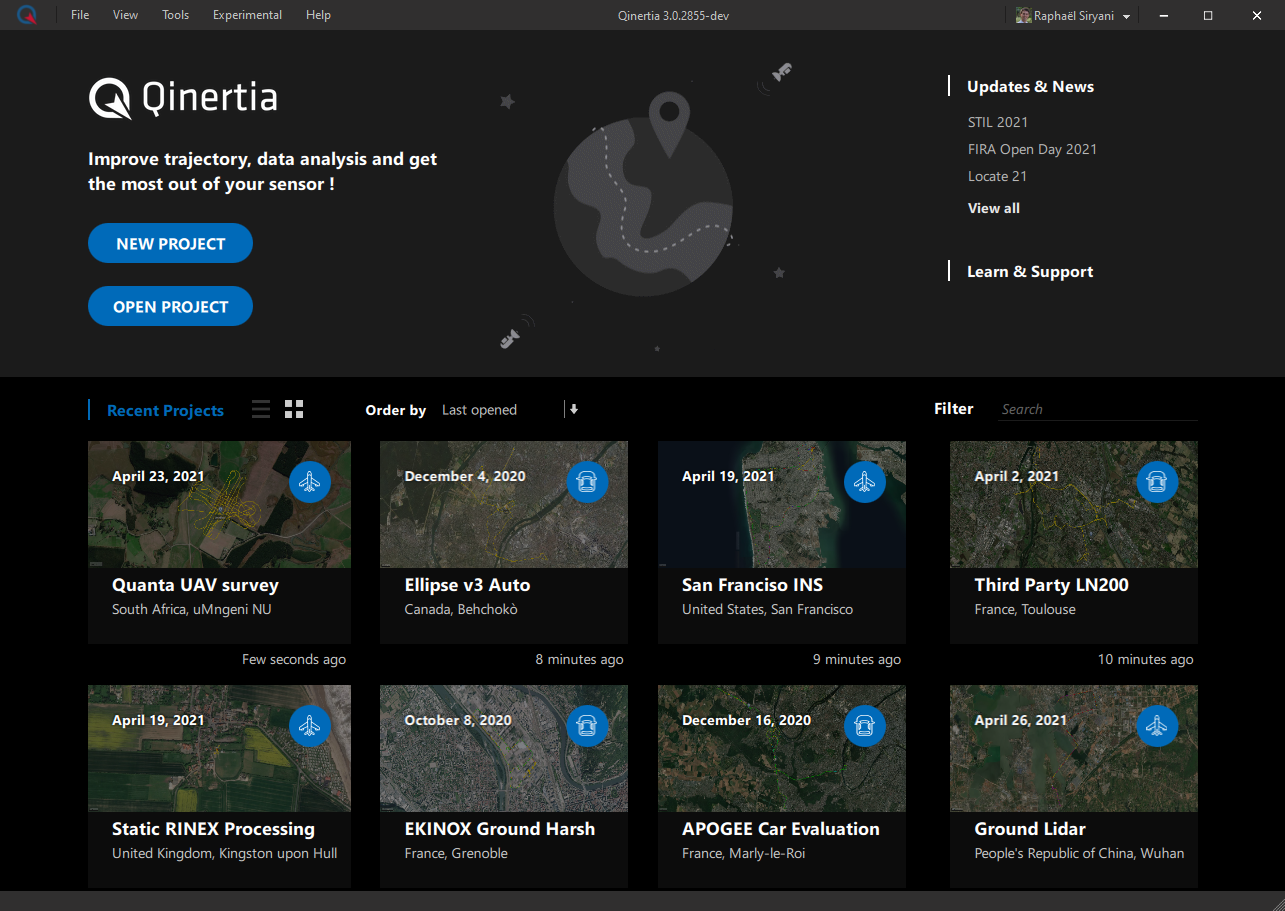The height and width of the screenshot is (911, 1285).
Task: Switch recent projects to list view
Action: (261, 409)
